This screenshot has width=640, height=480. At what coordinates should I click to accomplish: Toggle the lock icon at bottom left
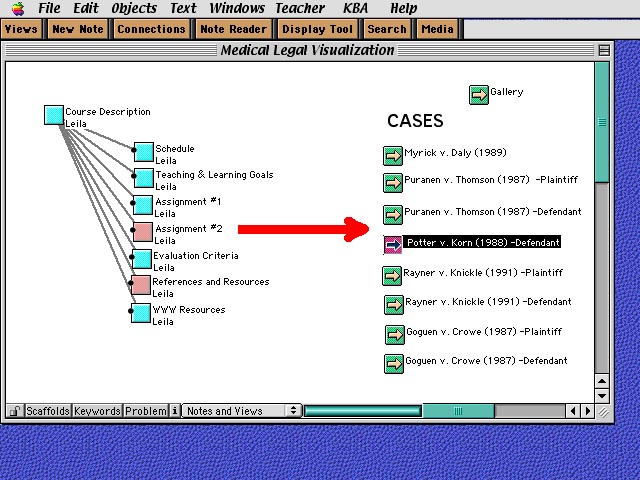[x=15, y=411]
